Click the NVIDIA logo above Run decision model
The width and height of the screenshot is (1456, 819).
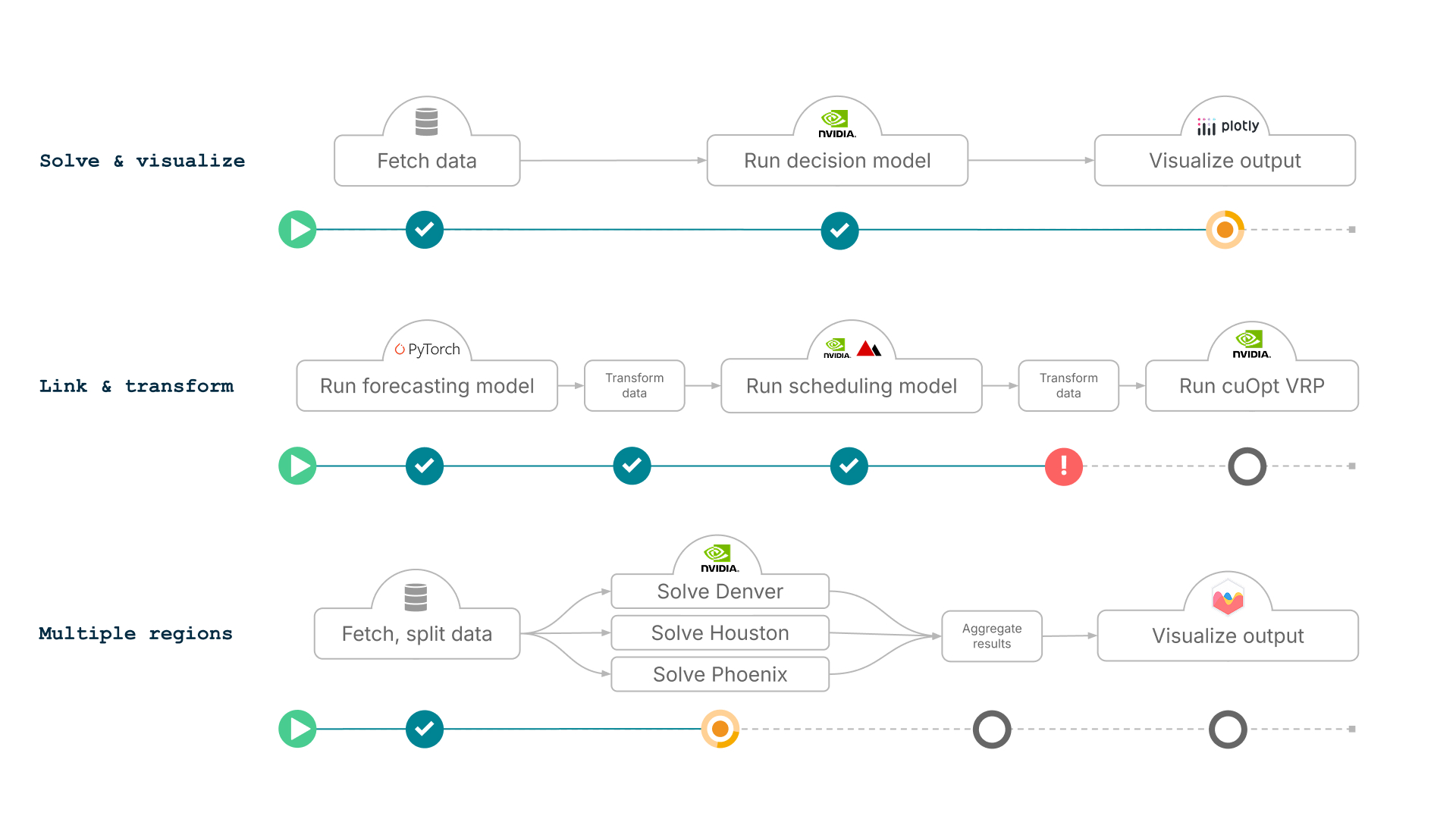point(836,123)
